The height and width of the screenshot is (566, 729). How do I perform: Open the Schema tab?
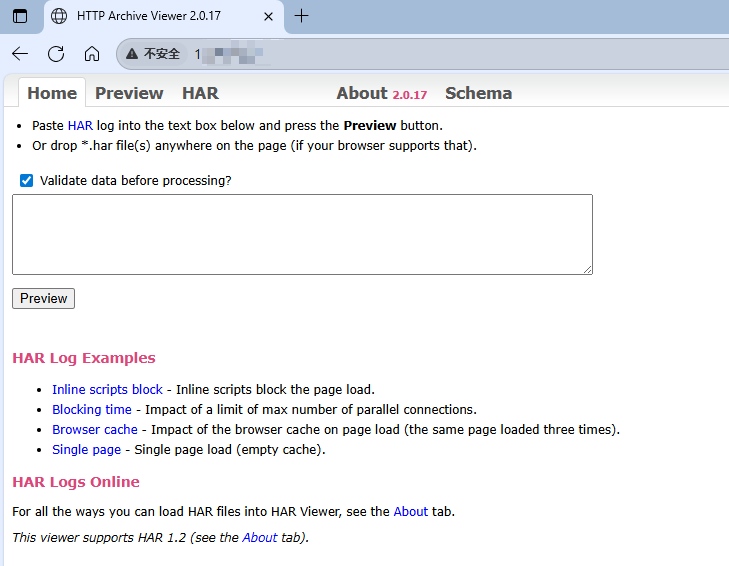click(478, 93)
